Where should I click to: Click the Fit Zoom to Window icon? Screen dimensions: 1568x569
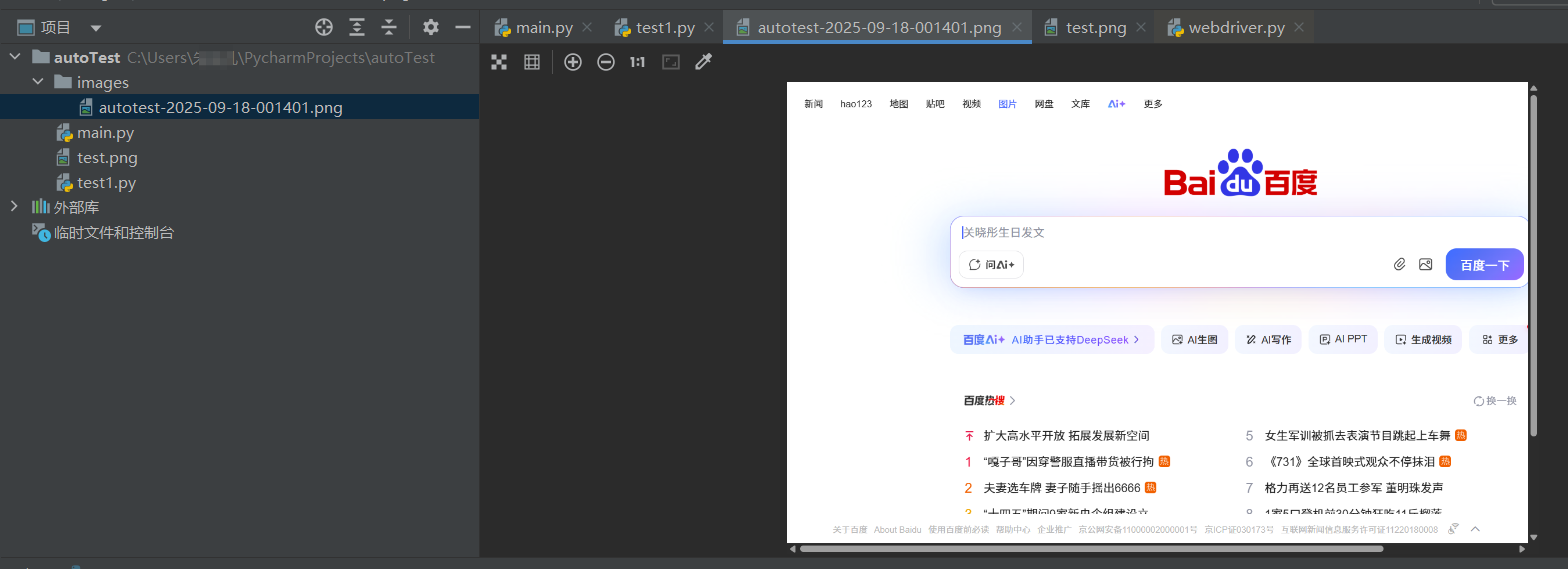tap(671, 62)
